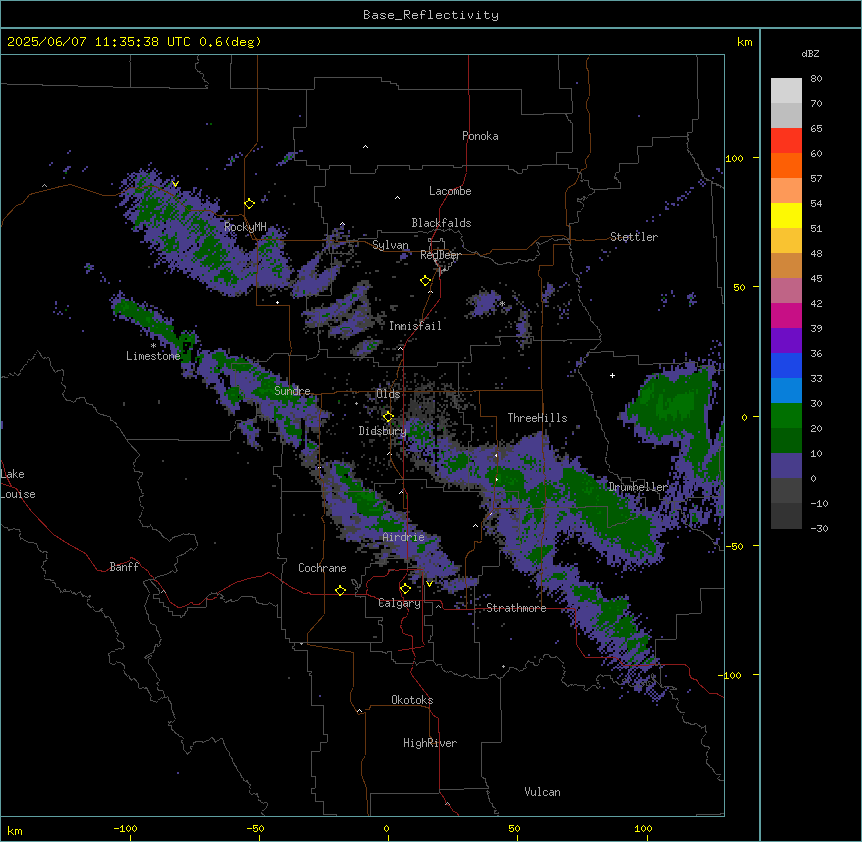Click the -50 tick on the bottom axis

coord(255,828)
